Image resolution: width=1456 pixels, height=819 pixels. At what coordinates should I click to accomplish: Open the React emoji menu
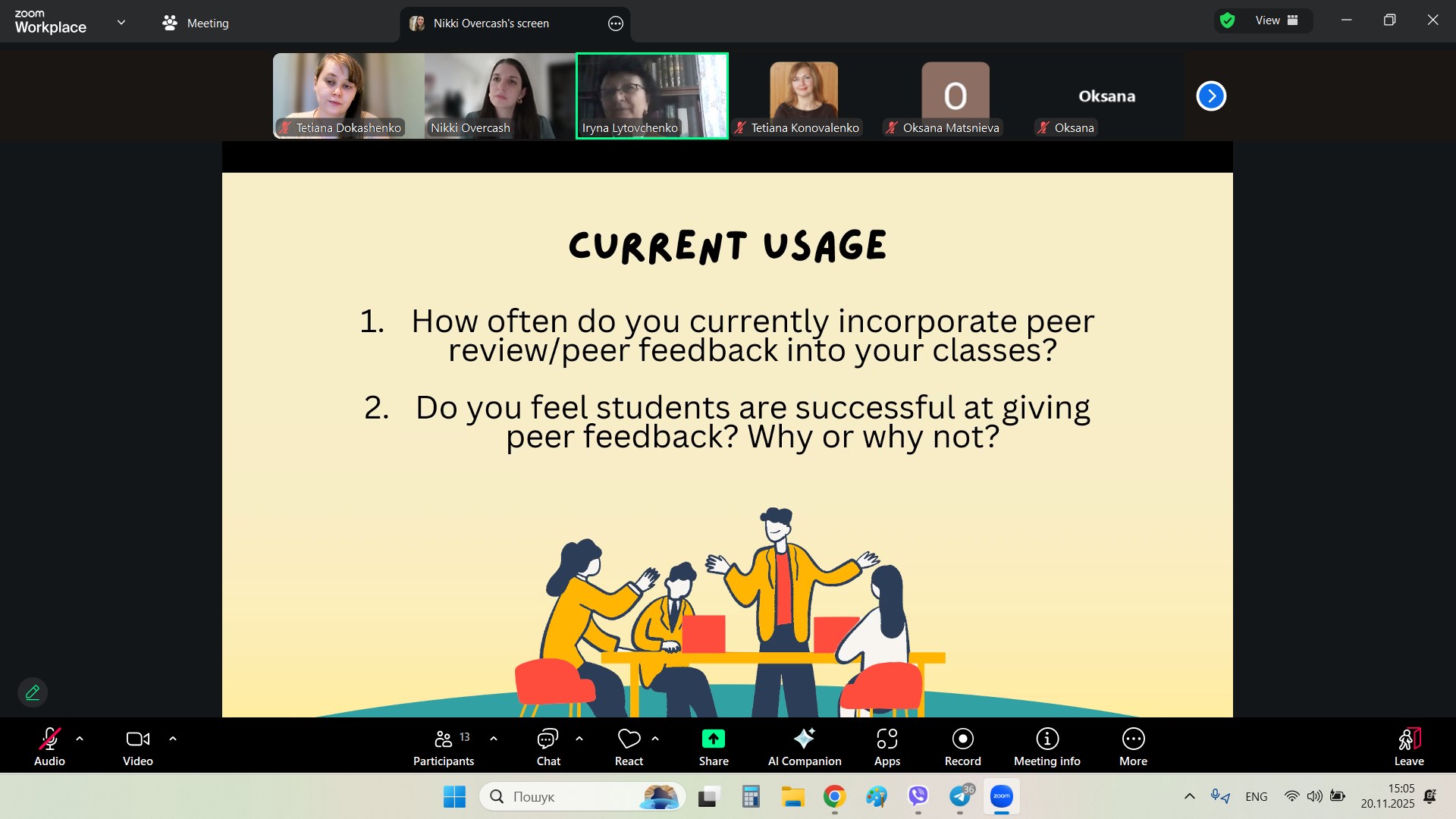pos(629,747)
